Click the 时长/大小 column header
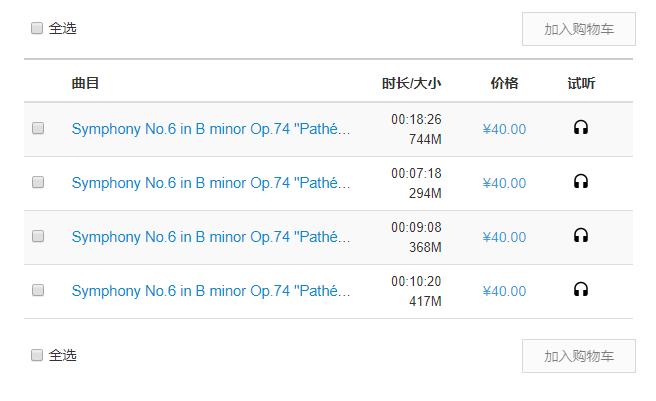This screenshot has height=401, width=656. point(411,83)
